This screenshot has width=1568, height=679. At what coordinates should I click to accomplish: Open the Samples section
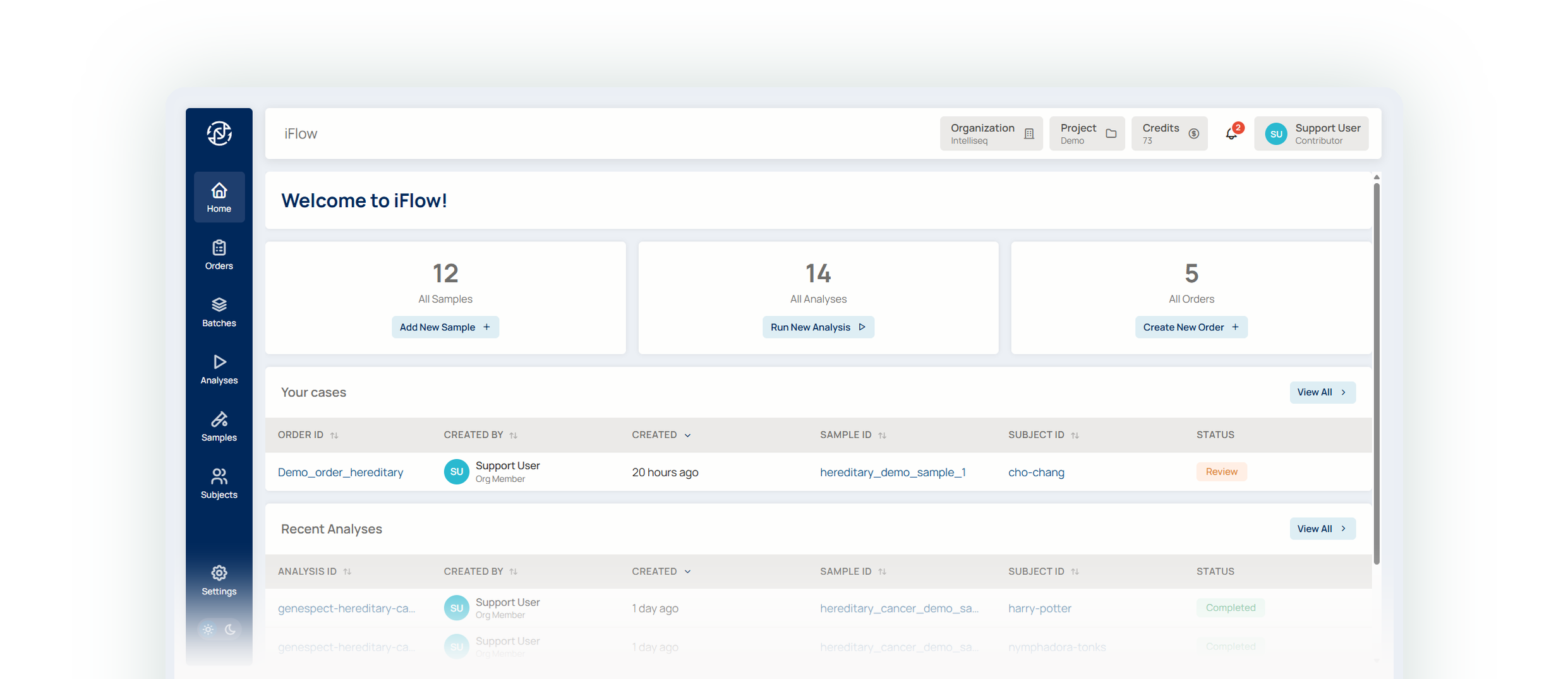coord(219,426)
